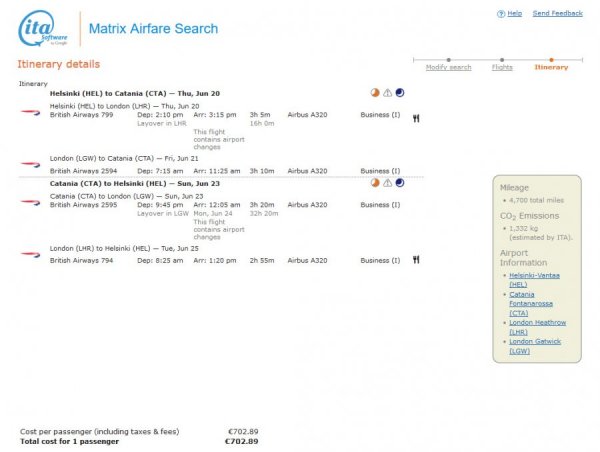This screenshot has width=600, height=452.
Task: Click warning triangle icon for return trip
Action: (x=387, y=183)
